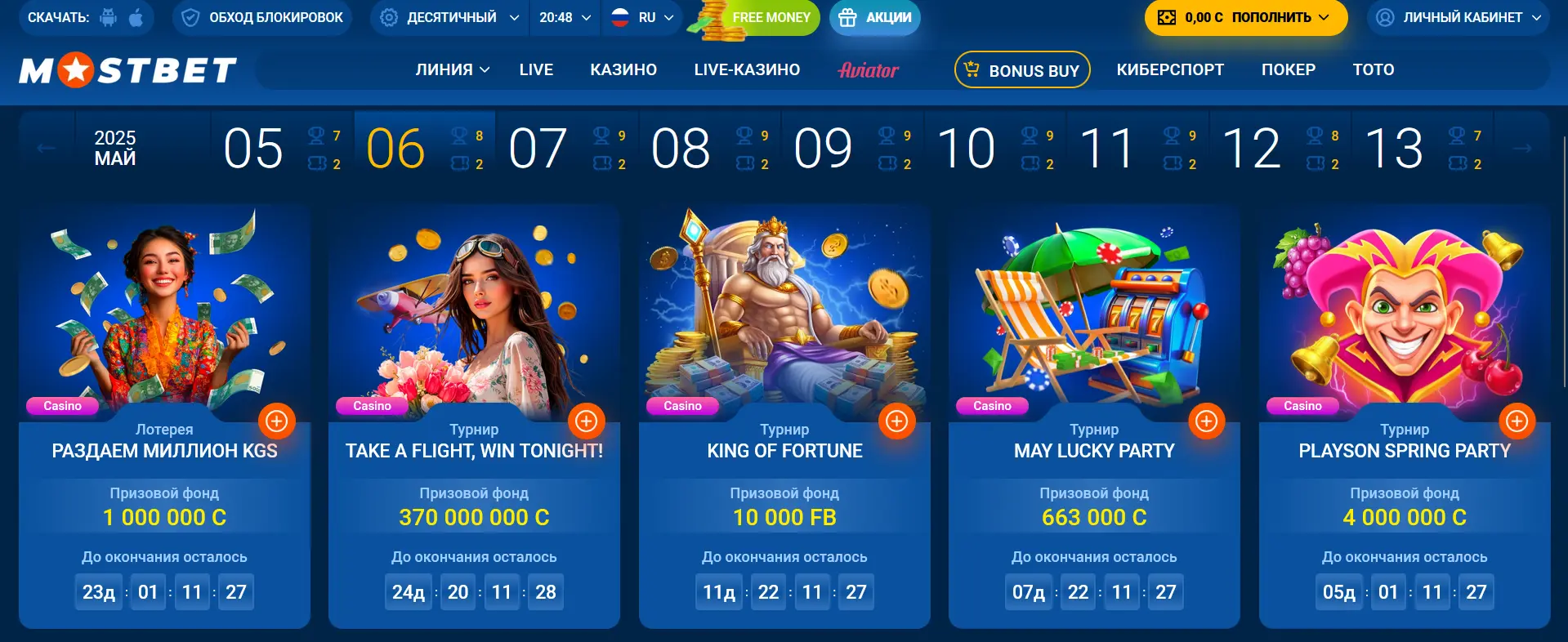Go to previous dates with left arrow
This screenshot has height=642, width=1568.
click(x=46, y=149)
